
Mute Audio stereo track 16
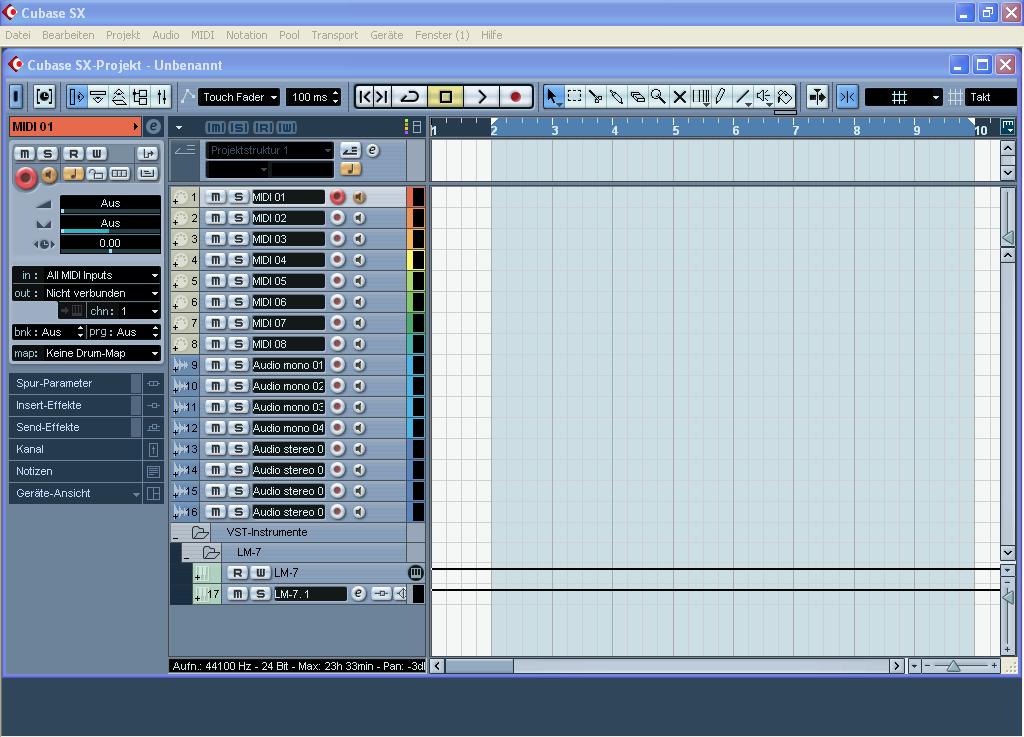tap(216, 512)
